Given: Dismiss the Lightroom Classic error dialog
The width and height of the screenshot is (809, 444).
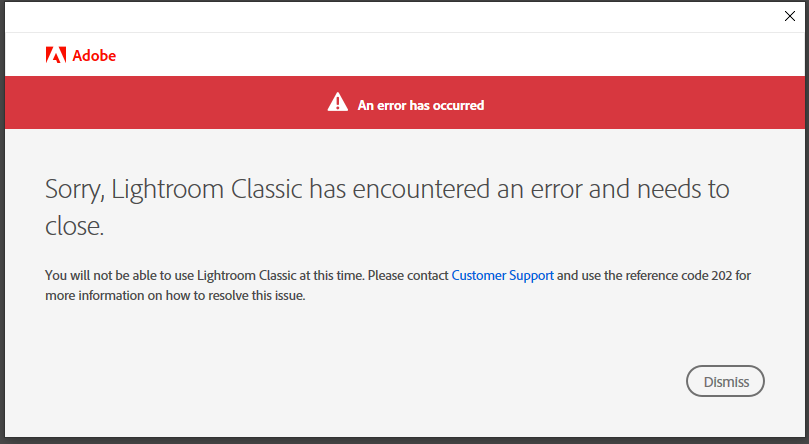Looking at the screenshot, I should tap(725, 381).
